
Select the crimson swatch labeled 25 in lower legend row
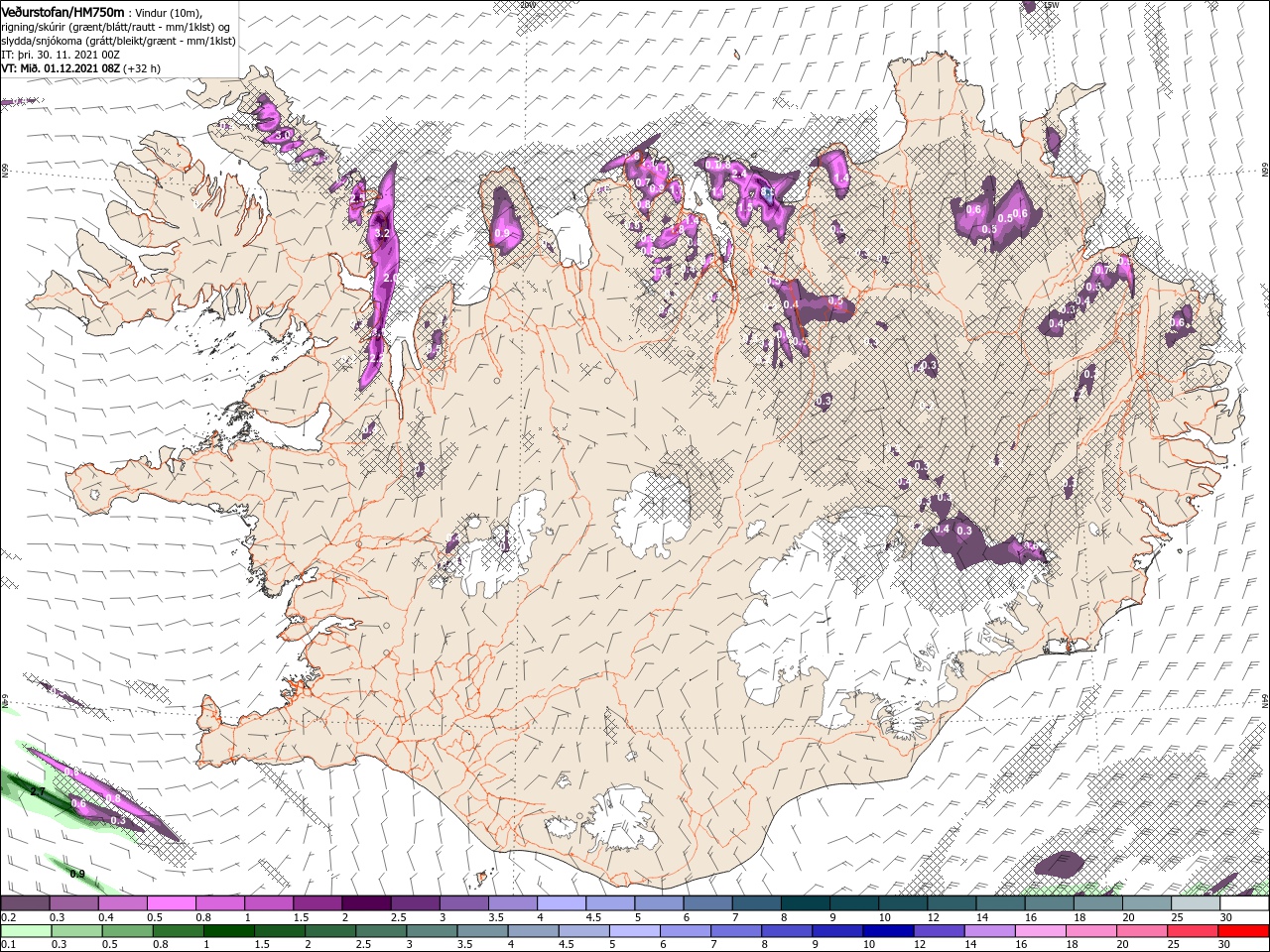1193,931
